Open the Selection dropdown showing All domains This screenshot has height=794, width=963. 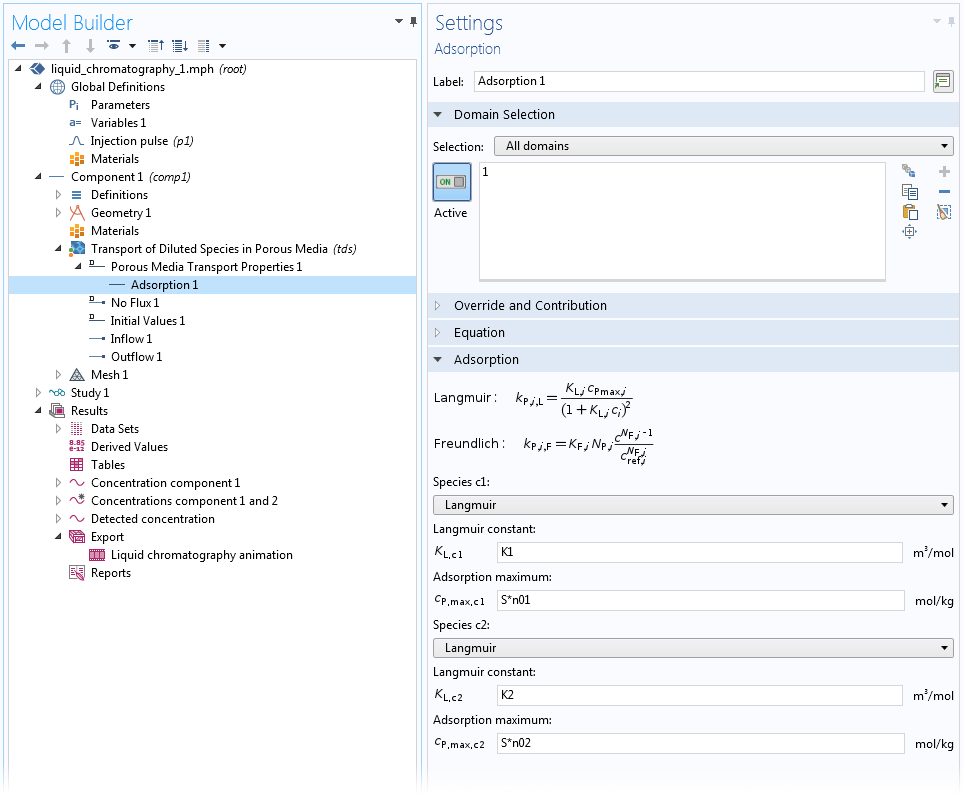pyautogui.click(x=724, y=146)
